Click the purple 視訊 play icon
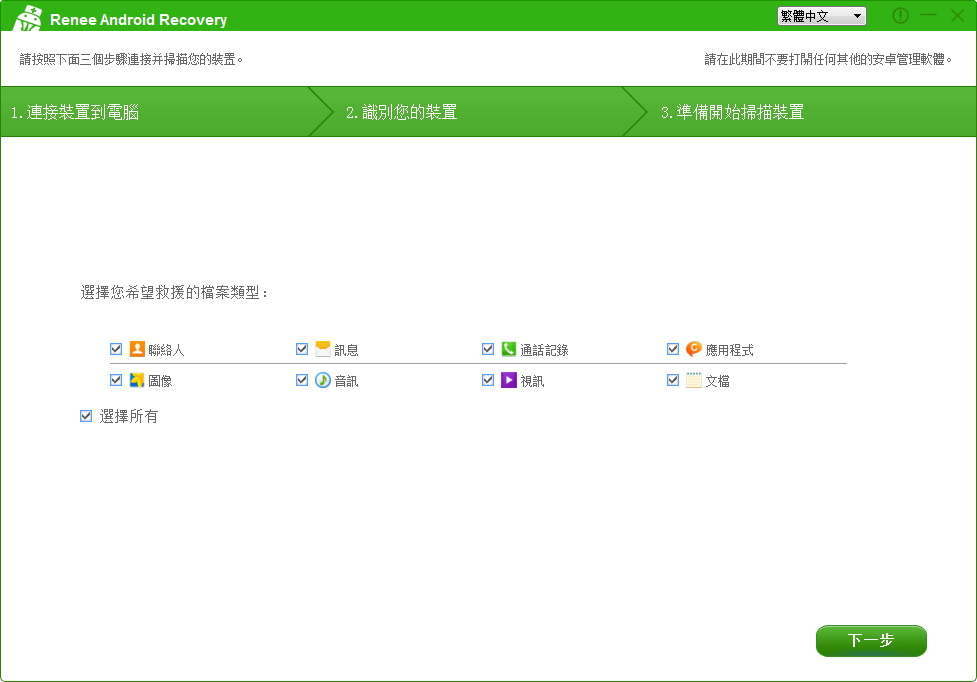This screenshot has height=682, width=977. [509, 380]
